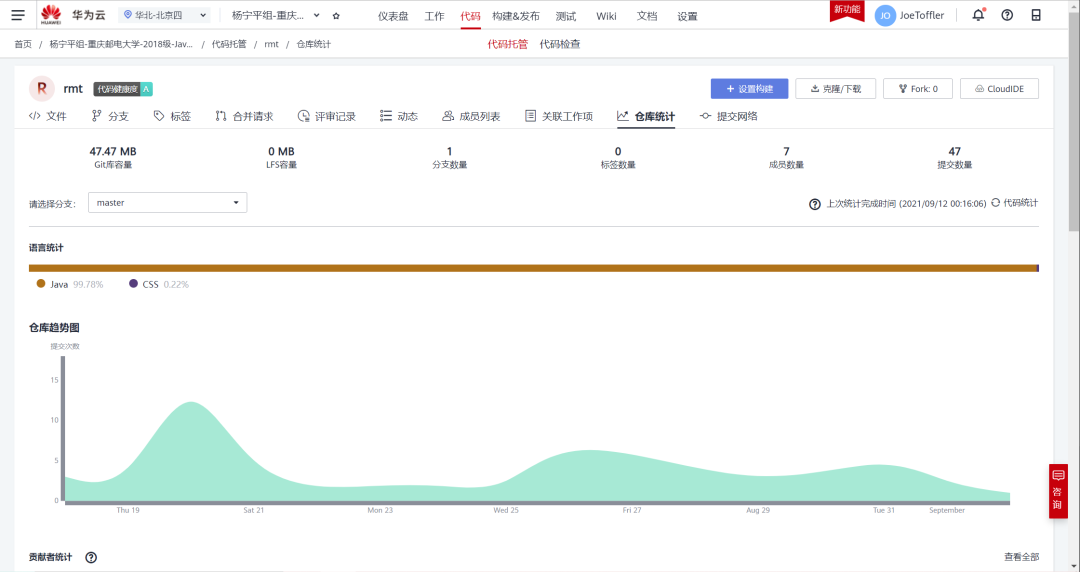Click the 代码托管 breadcrumb link
1080x572 pixels.
(229, 44)
